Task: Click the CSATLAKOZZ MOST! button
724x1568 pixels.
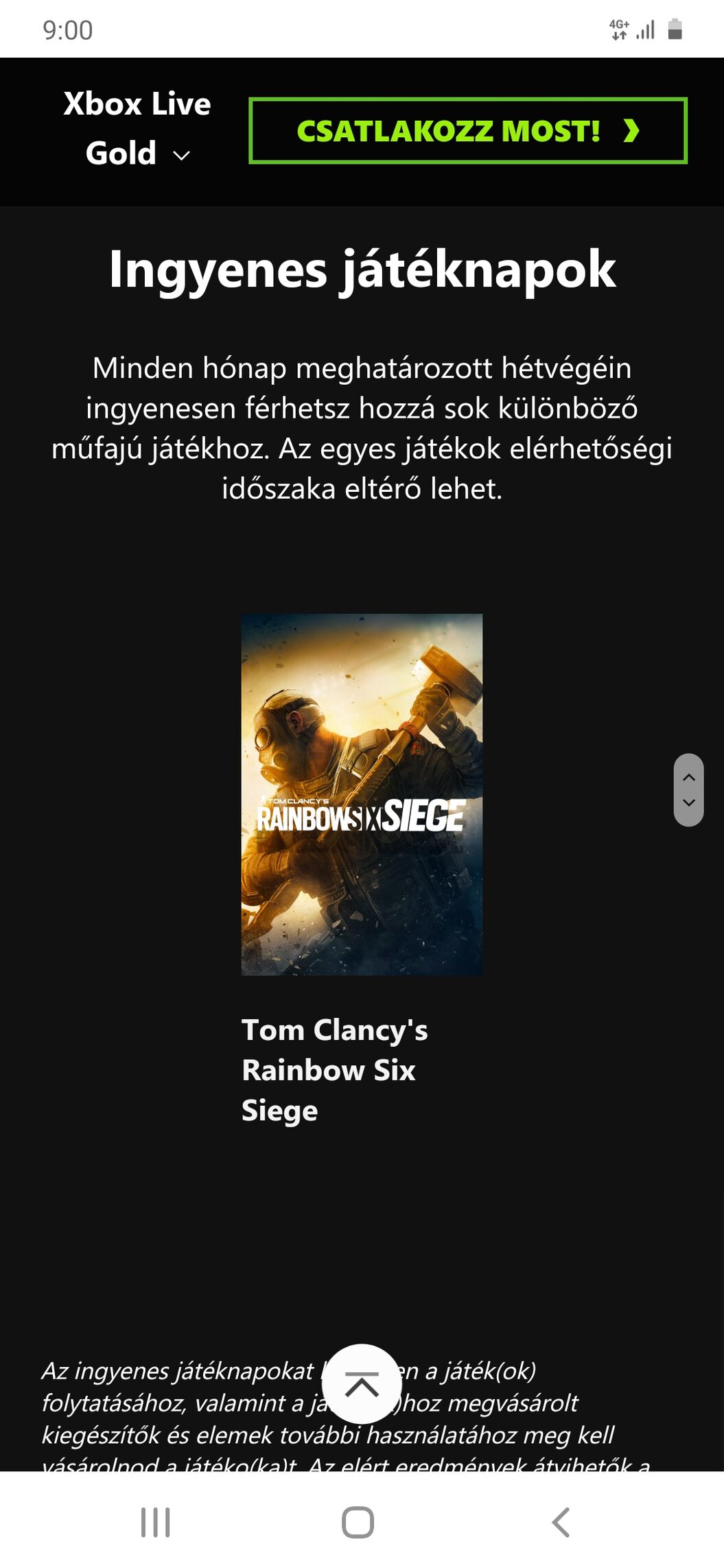Action: (x=468, y=130)
